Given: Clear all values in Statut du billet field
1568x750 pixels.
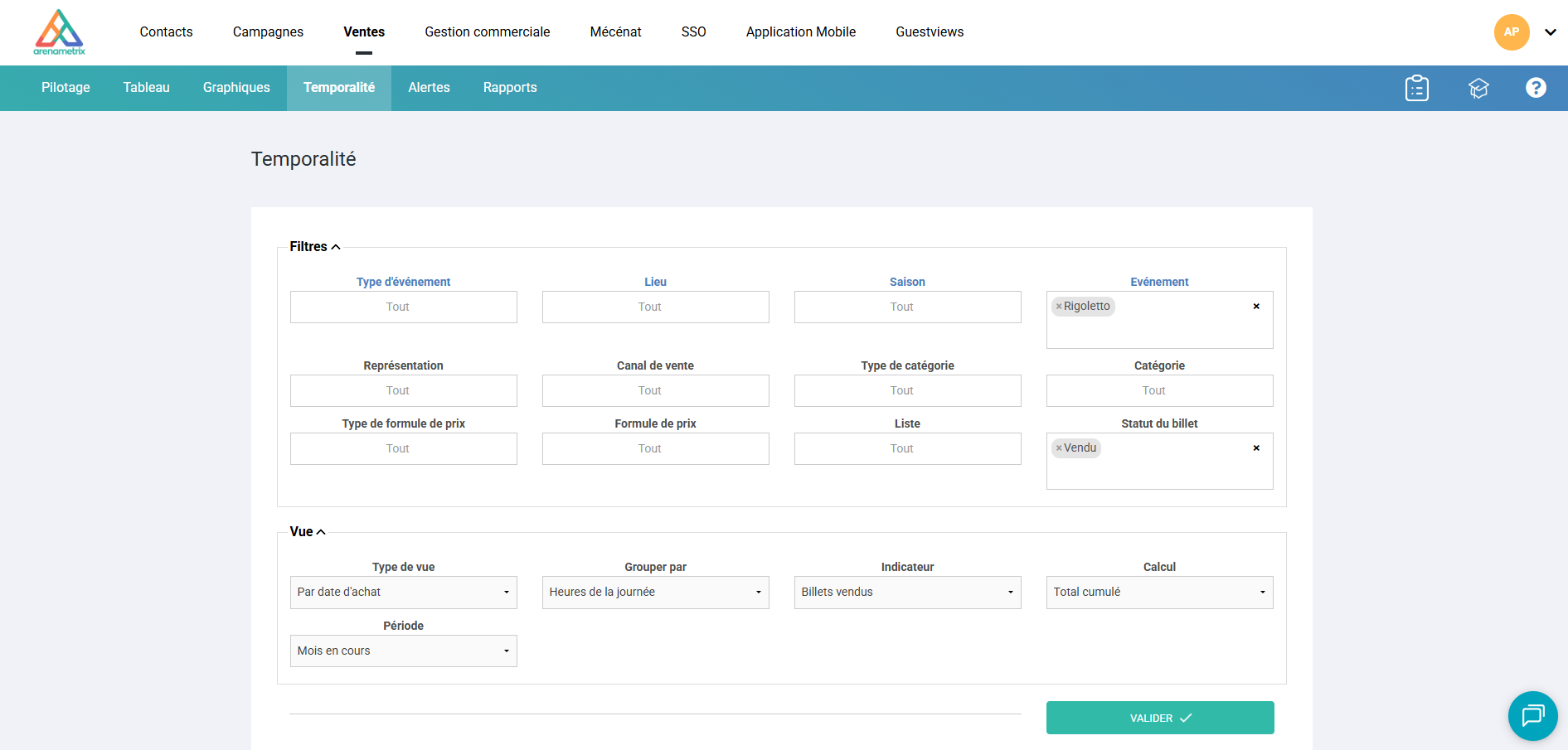Looking at the screenshot, I should (1255, 448).
